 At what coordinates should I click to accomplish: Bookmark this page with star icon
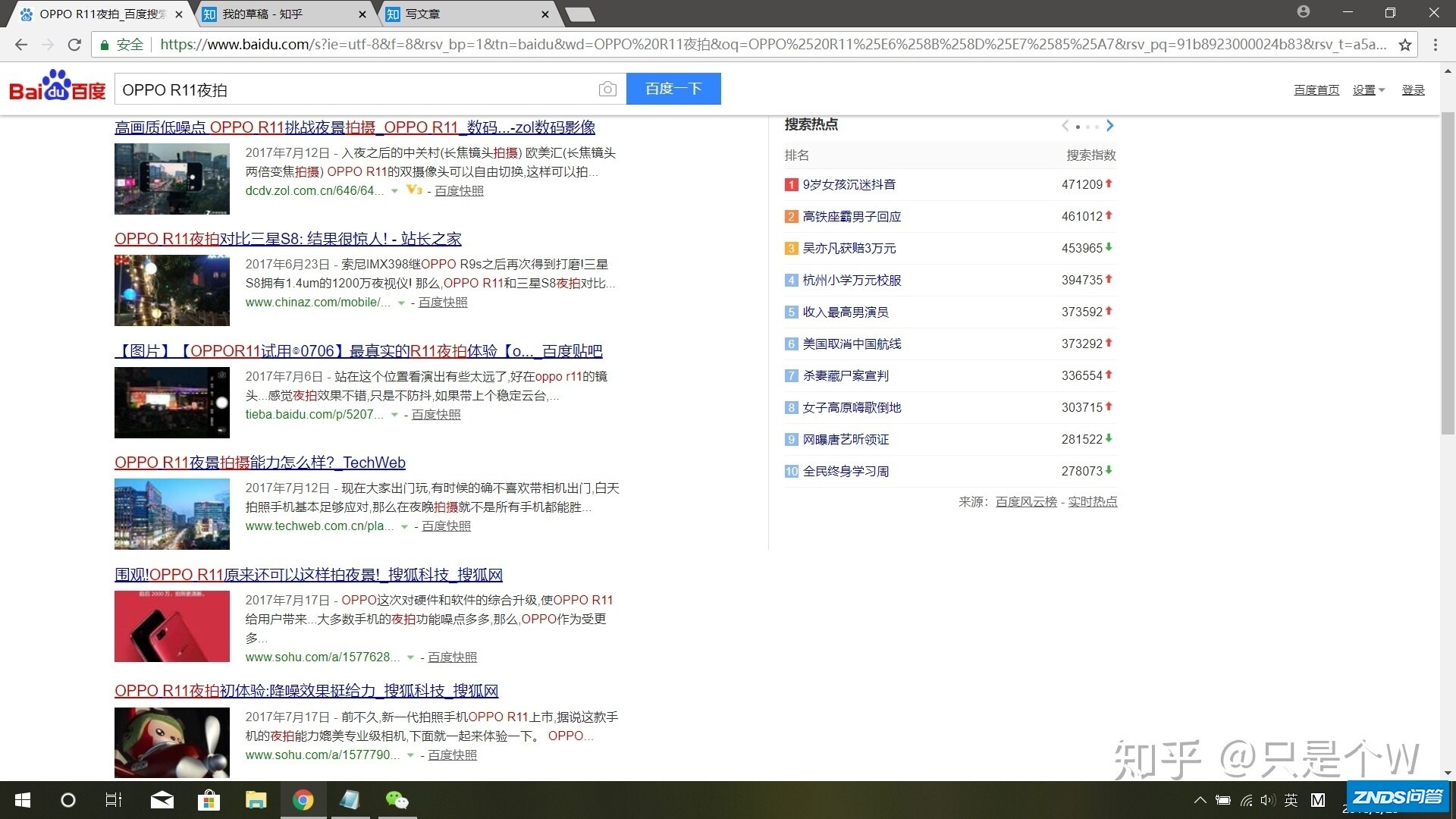(1405, 45)
